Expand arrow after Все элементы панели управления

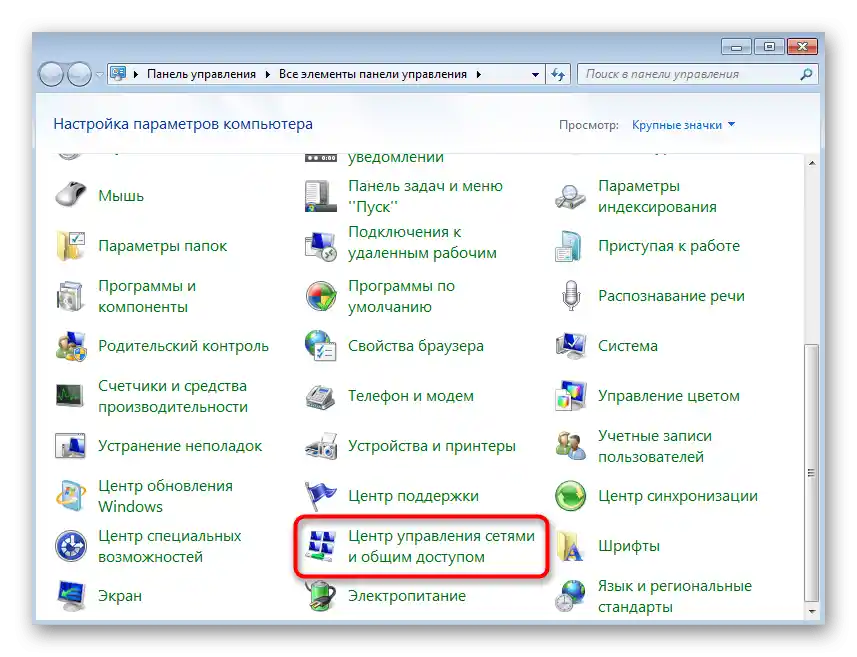[x=478, y=74]
